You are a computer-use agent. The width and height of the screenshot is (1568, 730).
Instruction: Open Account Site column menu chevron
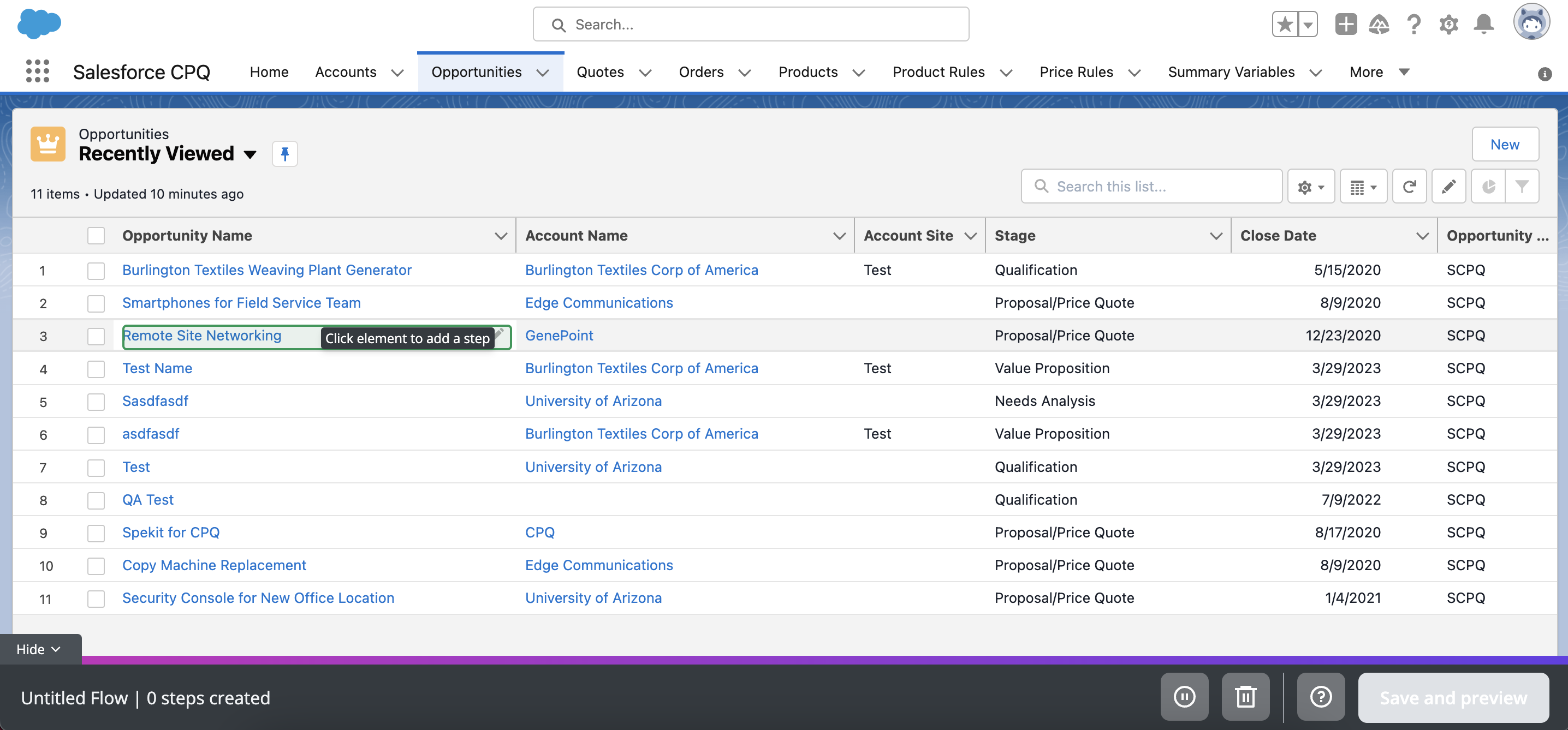(x=970, y=236)
